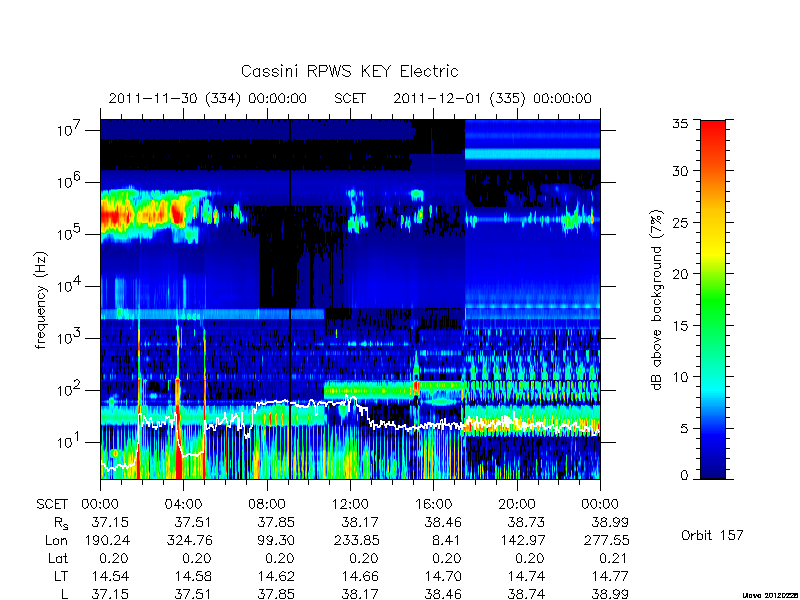800x600 pixels.
Task: Click the 20 value on the color scale
Action: (x=680, y=274)
